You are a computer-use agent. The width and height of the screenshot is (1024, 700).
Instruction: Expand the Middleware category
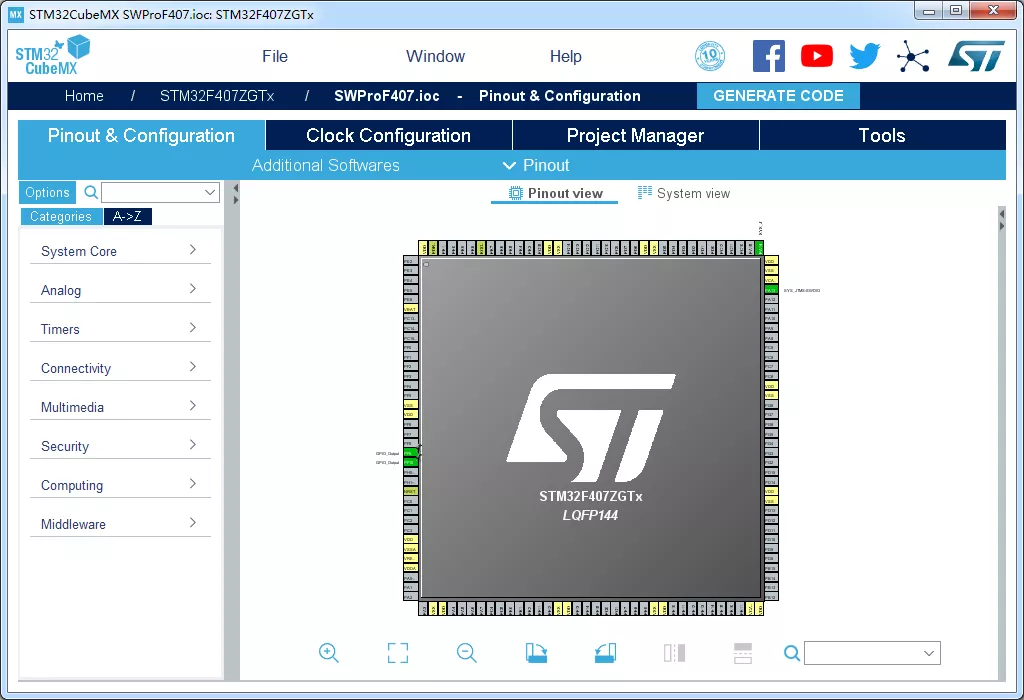pyautogui.click(x=120, y=524)
